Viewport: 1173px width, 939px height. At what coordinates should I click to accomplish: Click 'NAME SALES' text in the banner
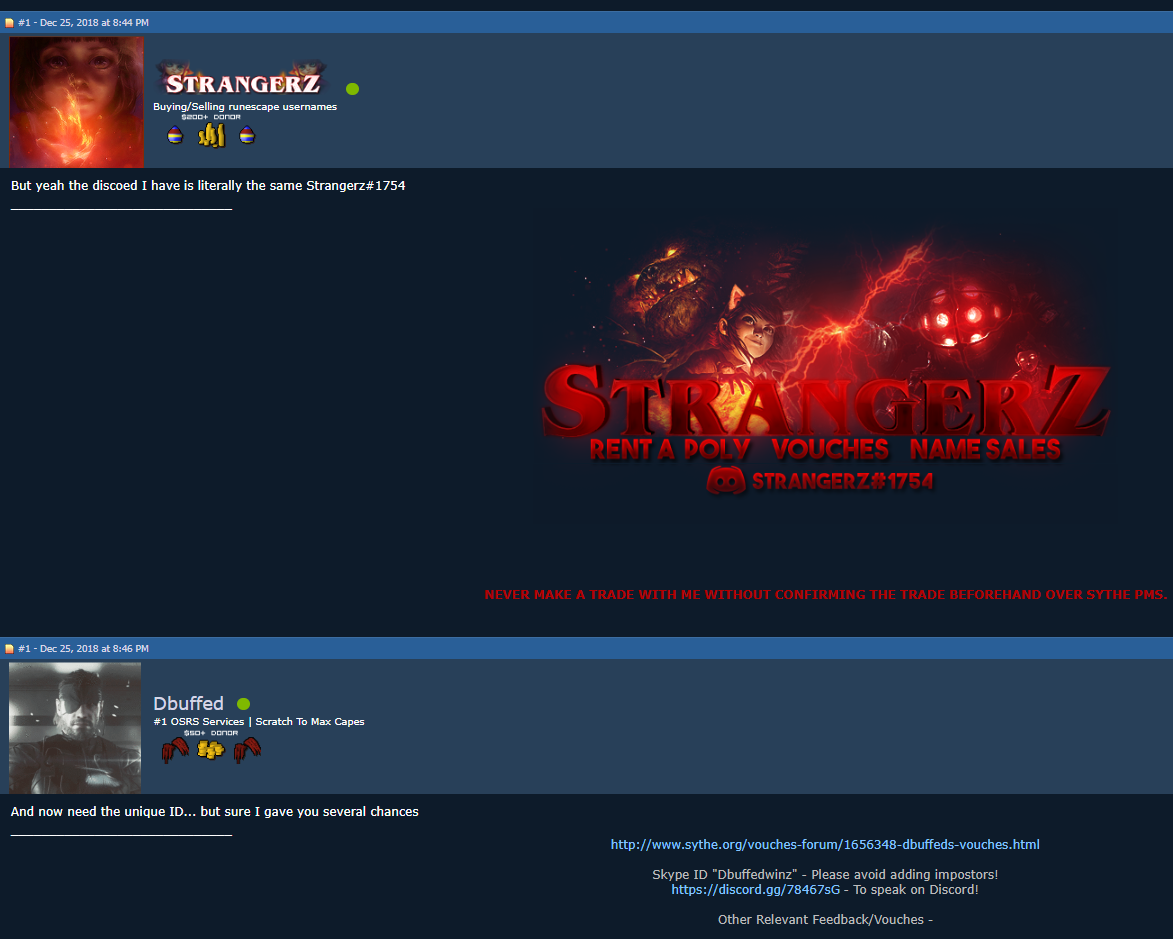coord(985,449)
